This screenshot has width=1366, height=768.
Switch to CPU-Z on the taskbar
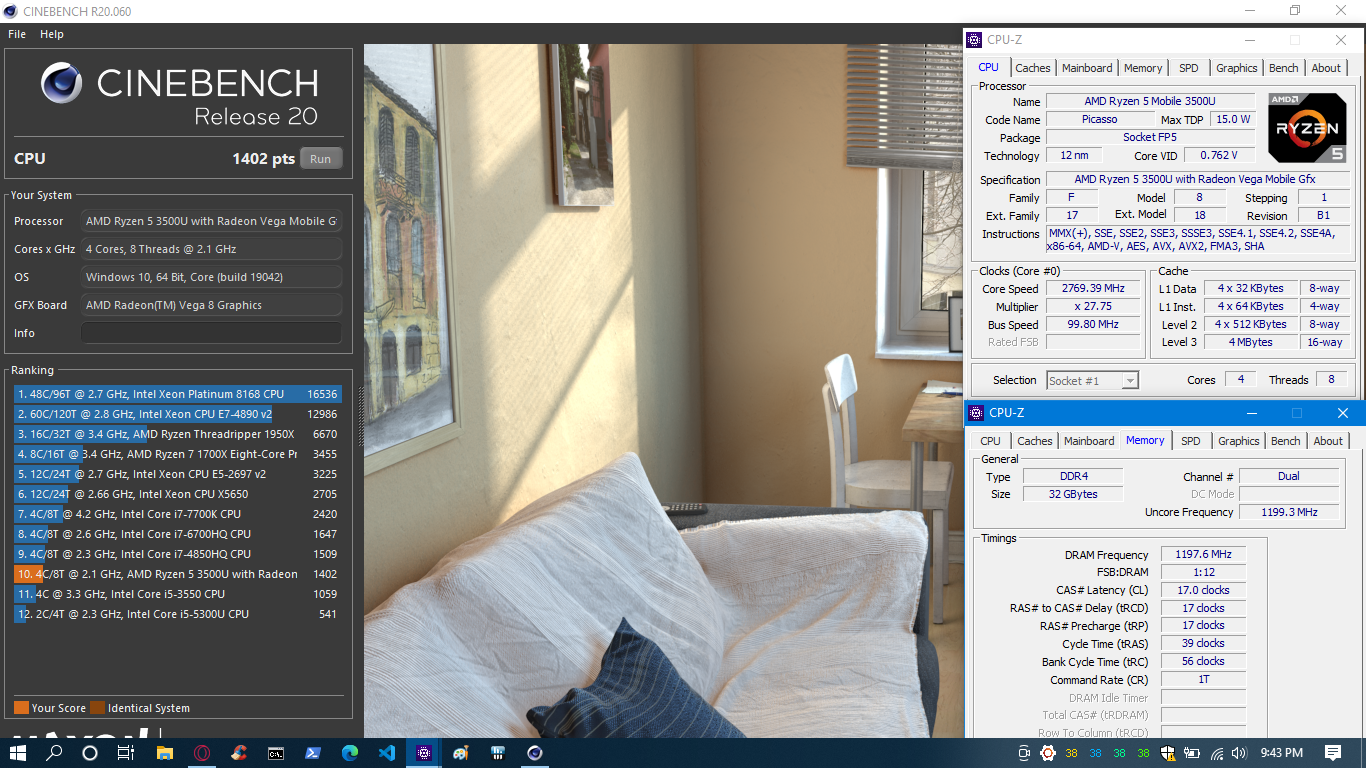[424, 753]
